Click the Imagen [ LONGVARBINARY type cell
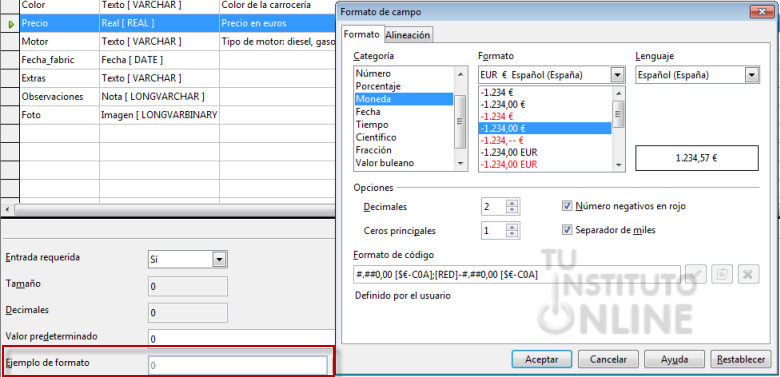 click(x=159, y=115)
